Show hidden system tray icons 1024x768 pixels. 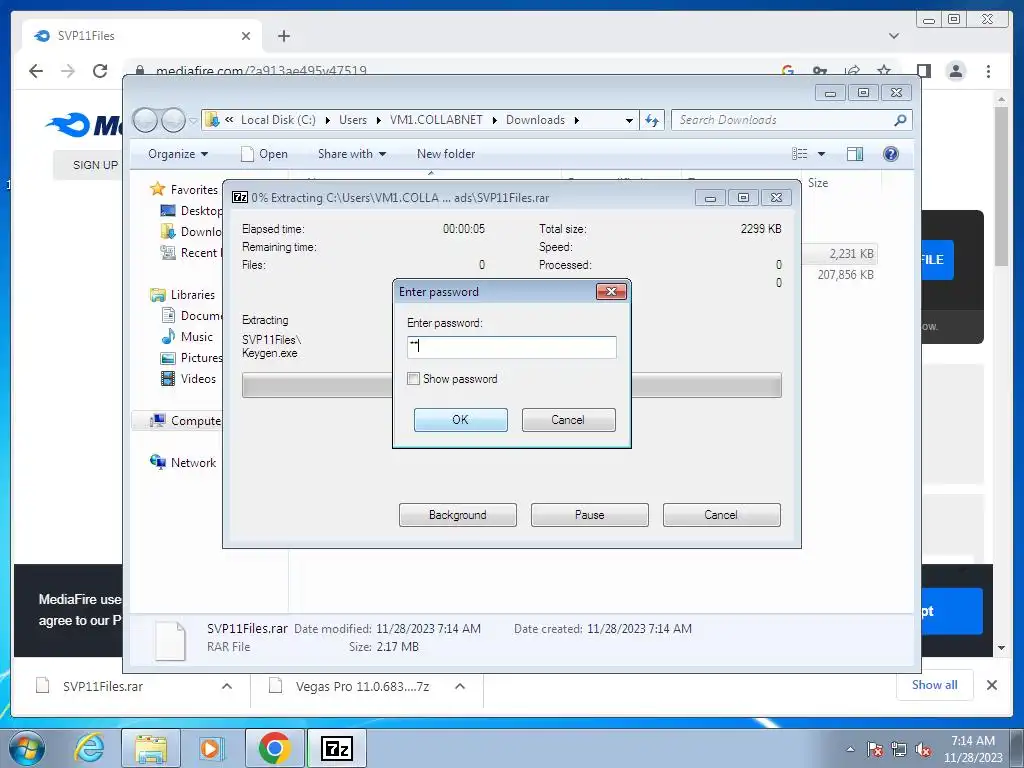[850, 749]
